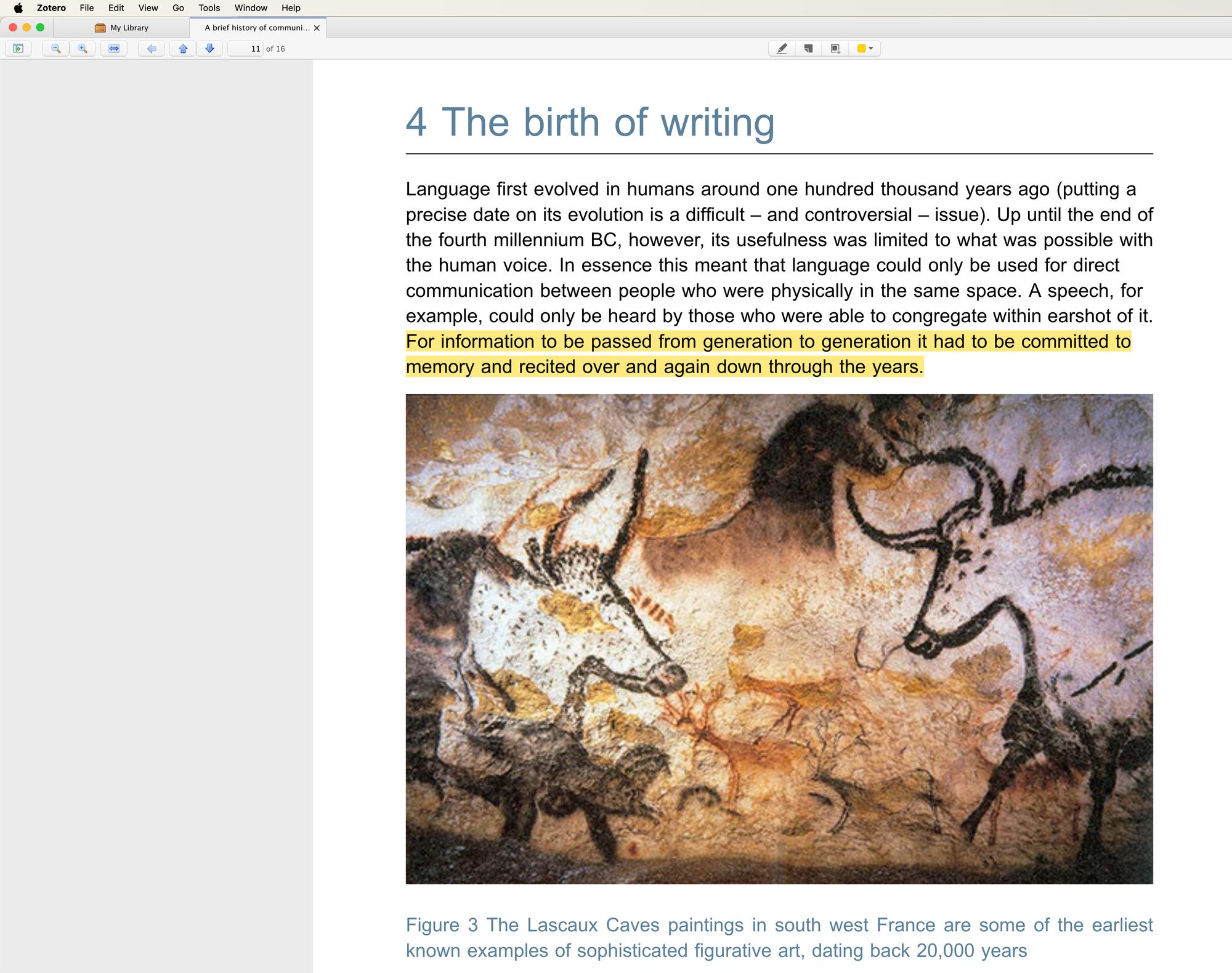This screenshot has height=973, width=1232.
Task: Pick the yellow highlight color swatch
Action: click(862, 49)
